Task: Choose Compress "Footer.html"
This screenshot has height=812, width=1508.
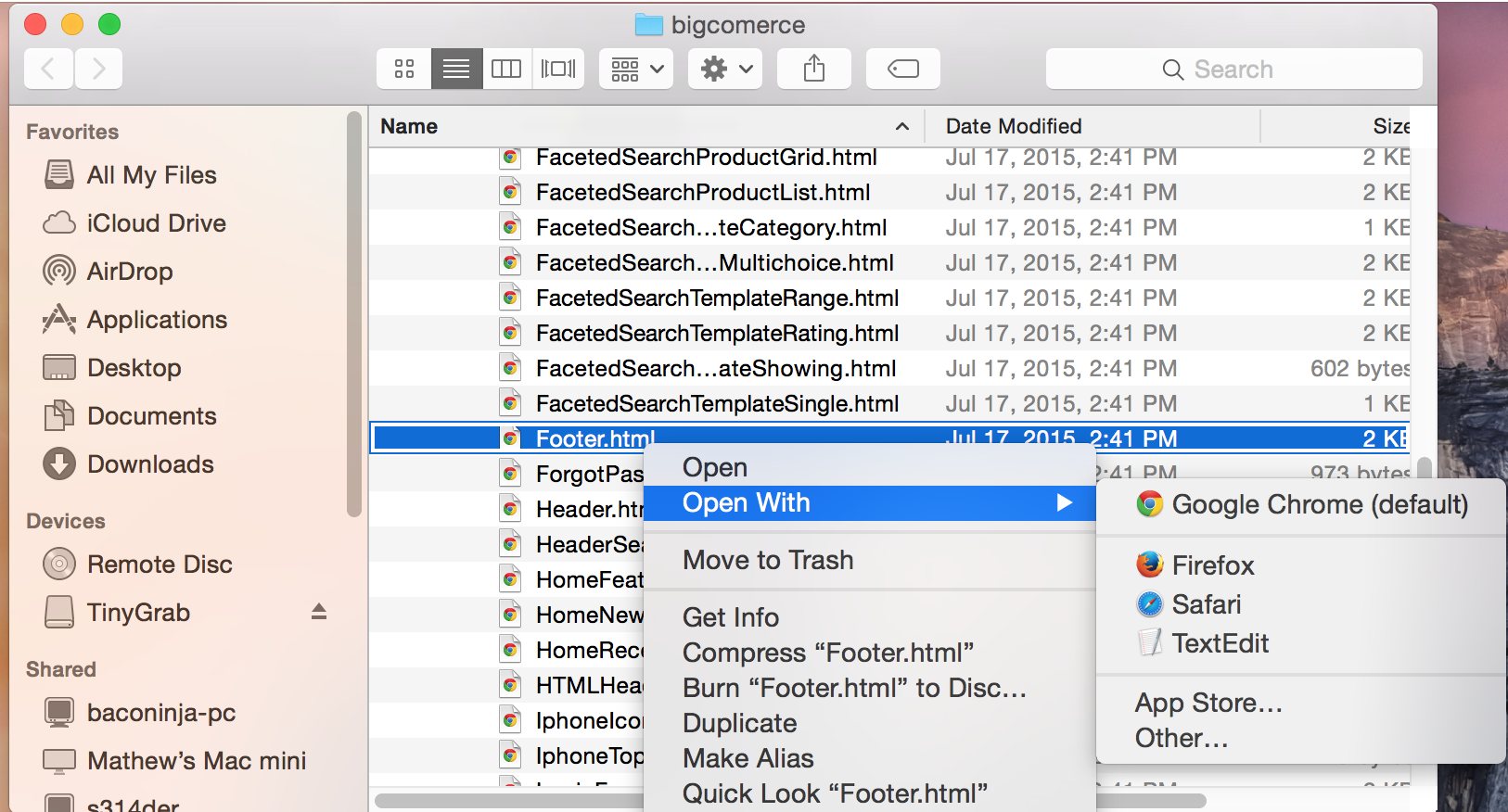Action: click(869, 653)
